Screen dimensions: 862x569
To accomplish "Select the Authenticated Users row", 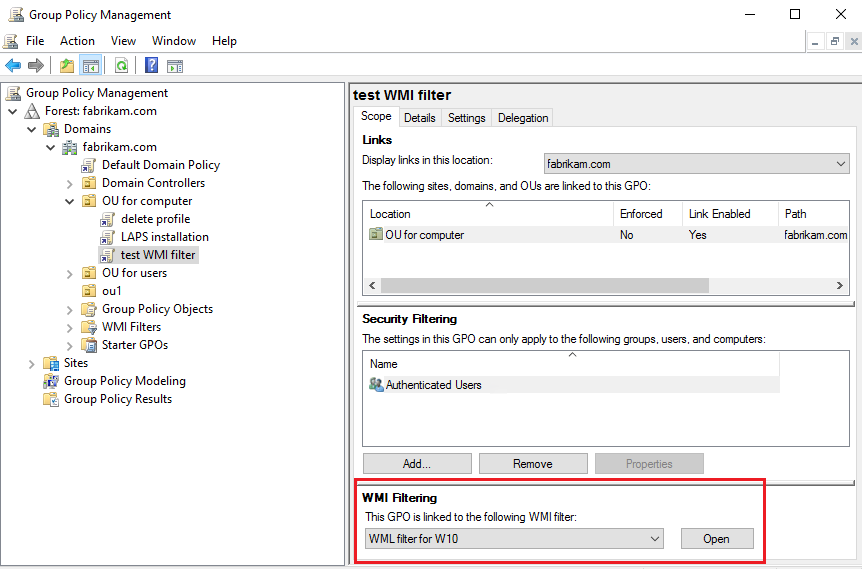I will (573, 384).
